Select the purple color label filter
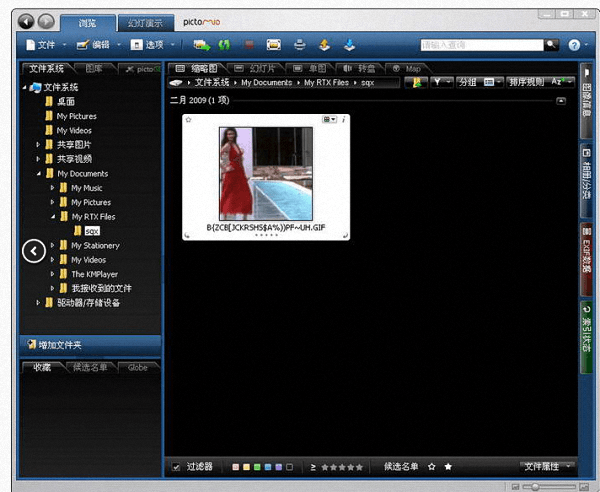Image resolution: width=600 pixels, height=492 pixels. click(x=279, y=467)
